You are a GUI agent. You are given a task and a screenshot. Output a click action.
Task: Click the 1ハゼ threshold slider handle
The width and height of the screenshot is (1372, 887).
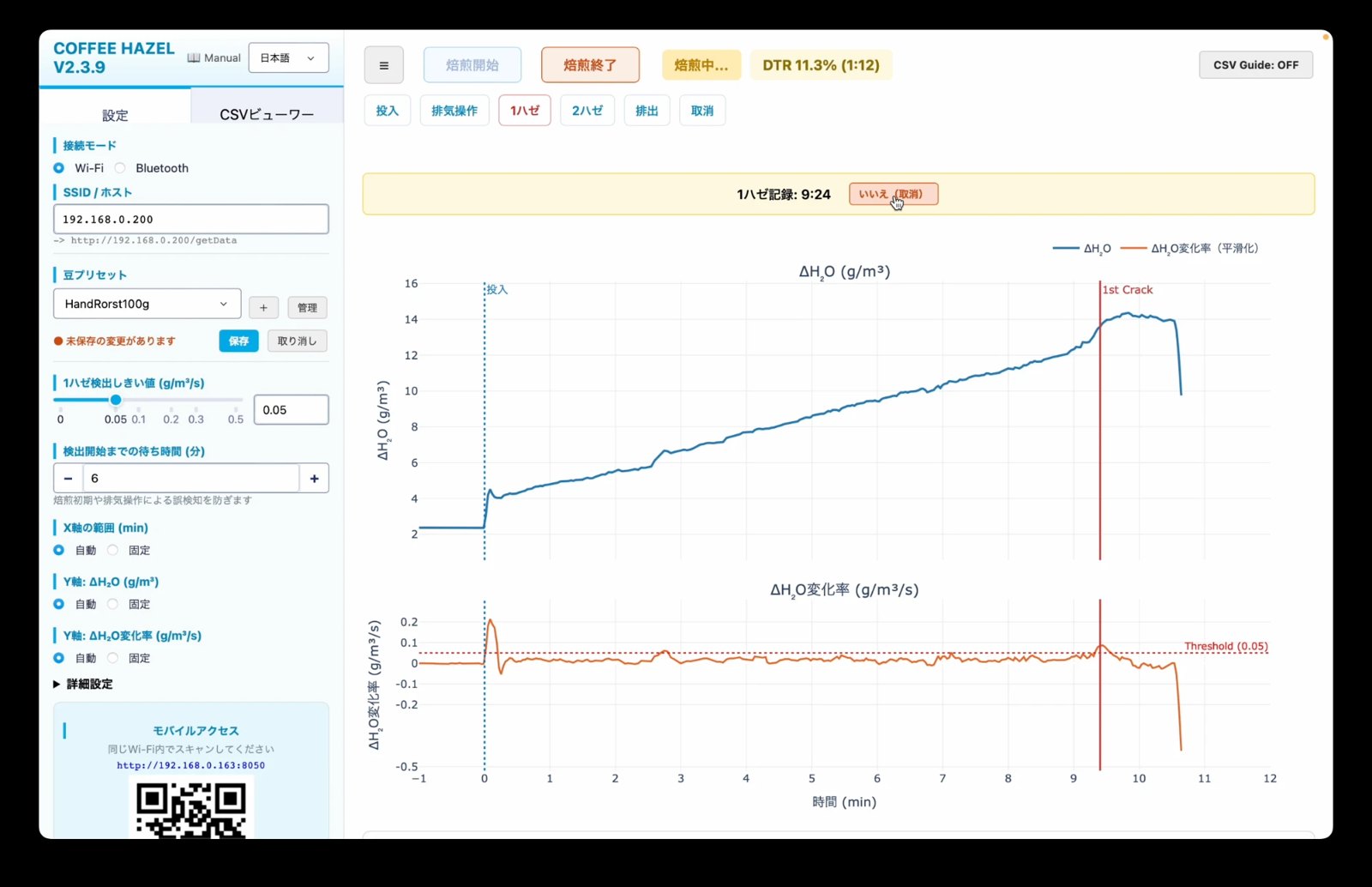pyautogui.click(x=116, y=400)
